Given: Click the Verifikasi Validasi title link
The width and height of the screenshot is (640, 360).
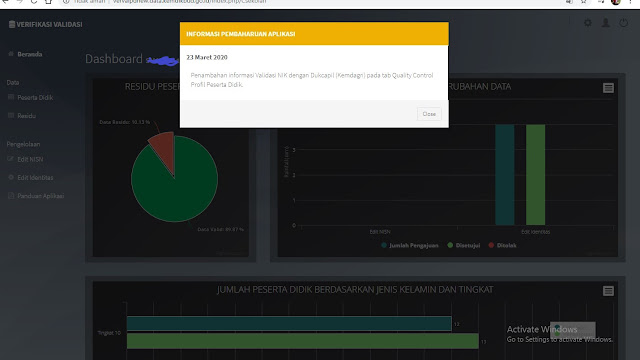Looking at the screenshot, I should pyautogui.click(x=49, y=24).
